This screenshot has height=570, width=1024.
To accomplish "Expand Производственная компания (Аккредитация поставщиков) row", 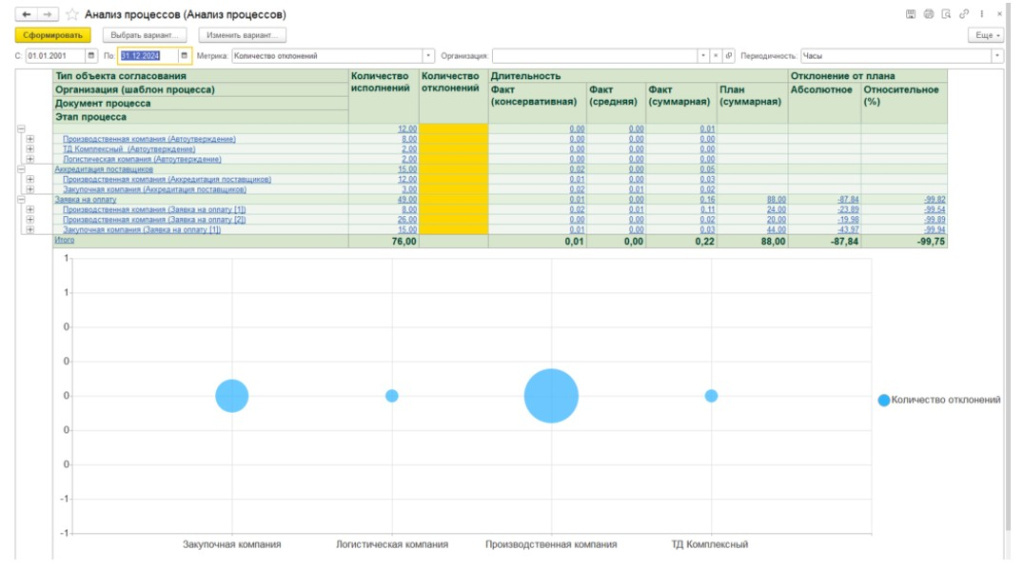I will pos(30,180).
